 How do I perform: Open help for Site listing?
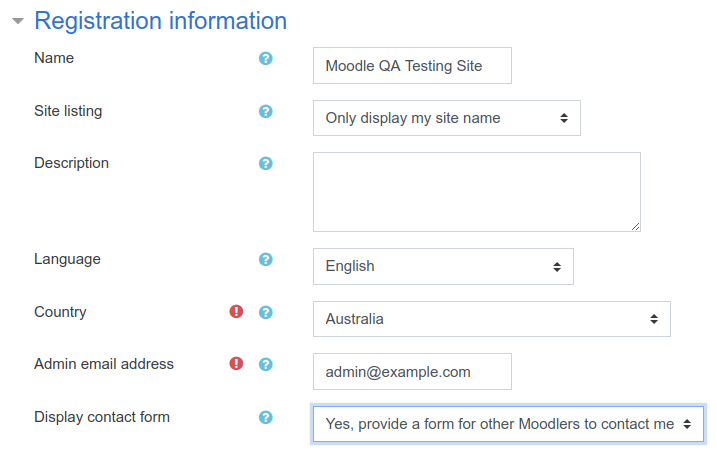pos(266,112)
